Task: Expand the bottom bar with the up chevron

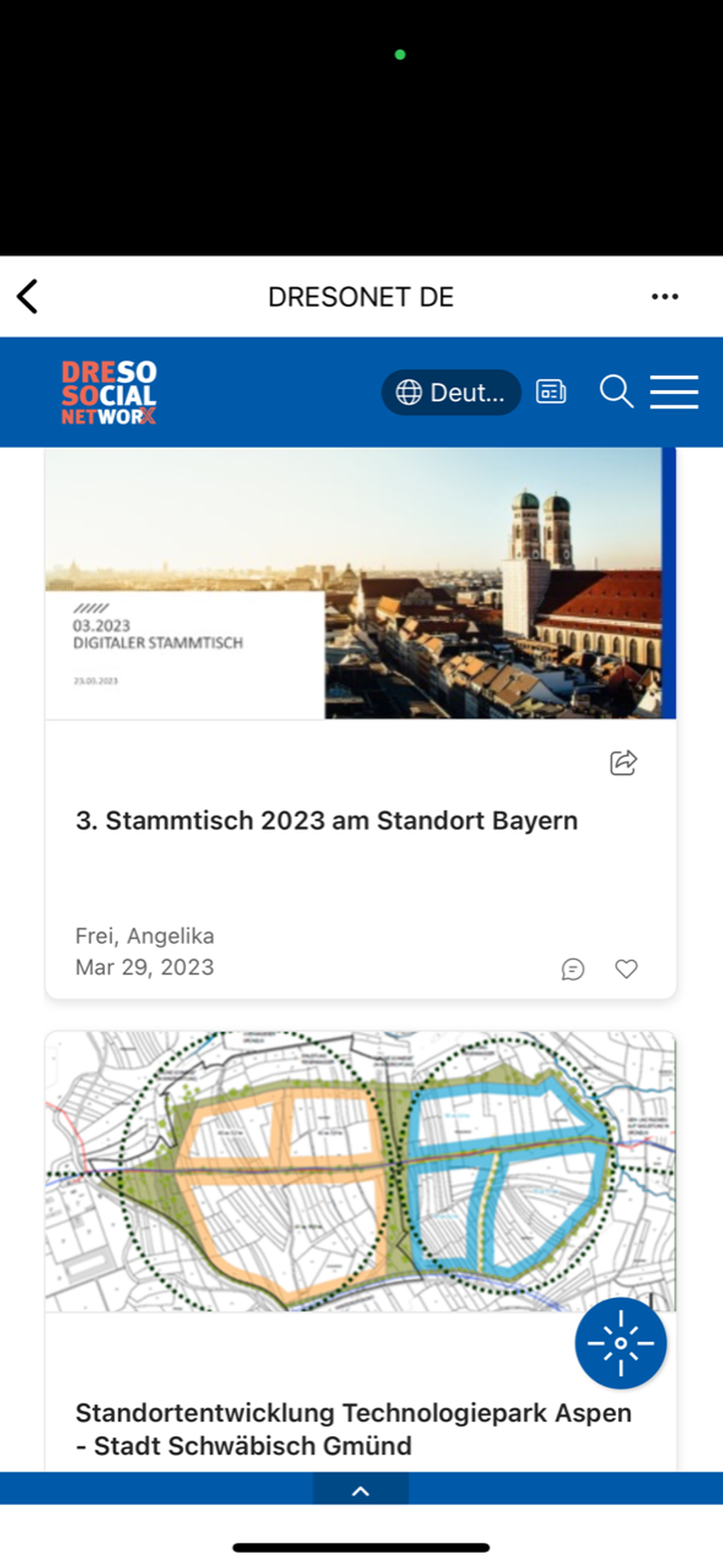Action: tap(361, 1491)
